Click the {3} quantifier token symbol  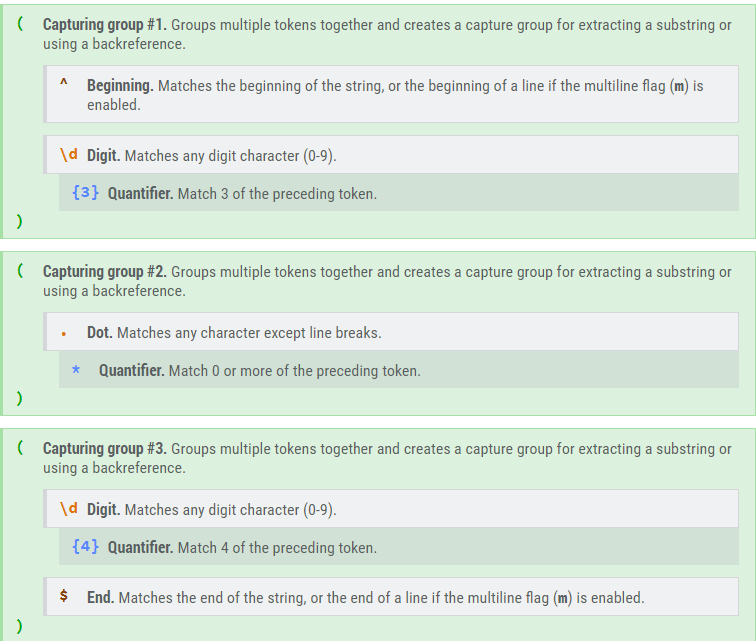pos(86,193)
